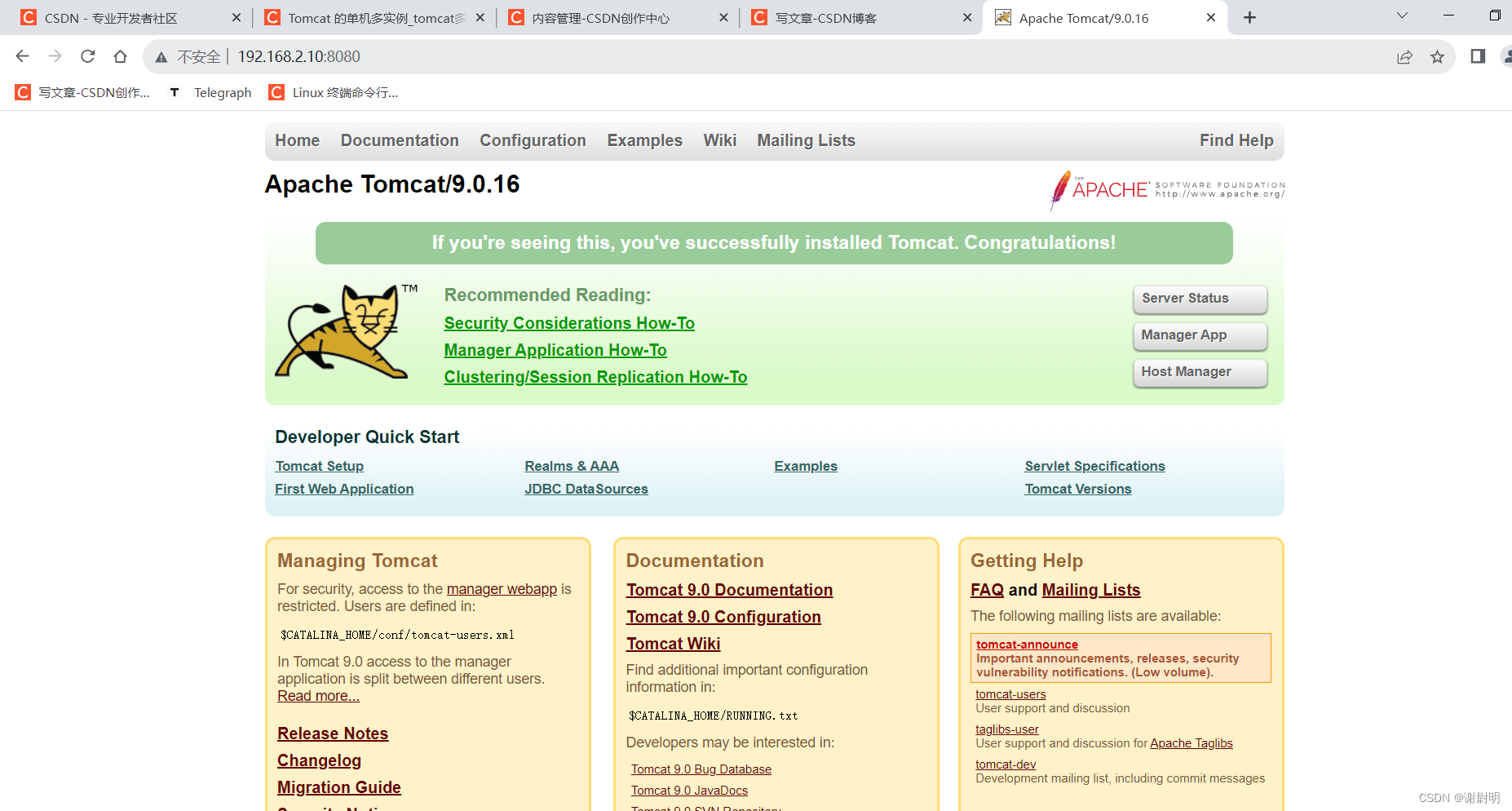Open Tomcat 9.0 Configuration link
Viewport: 1512px width, 811px height.
coord(723,617)
